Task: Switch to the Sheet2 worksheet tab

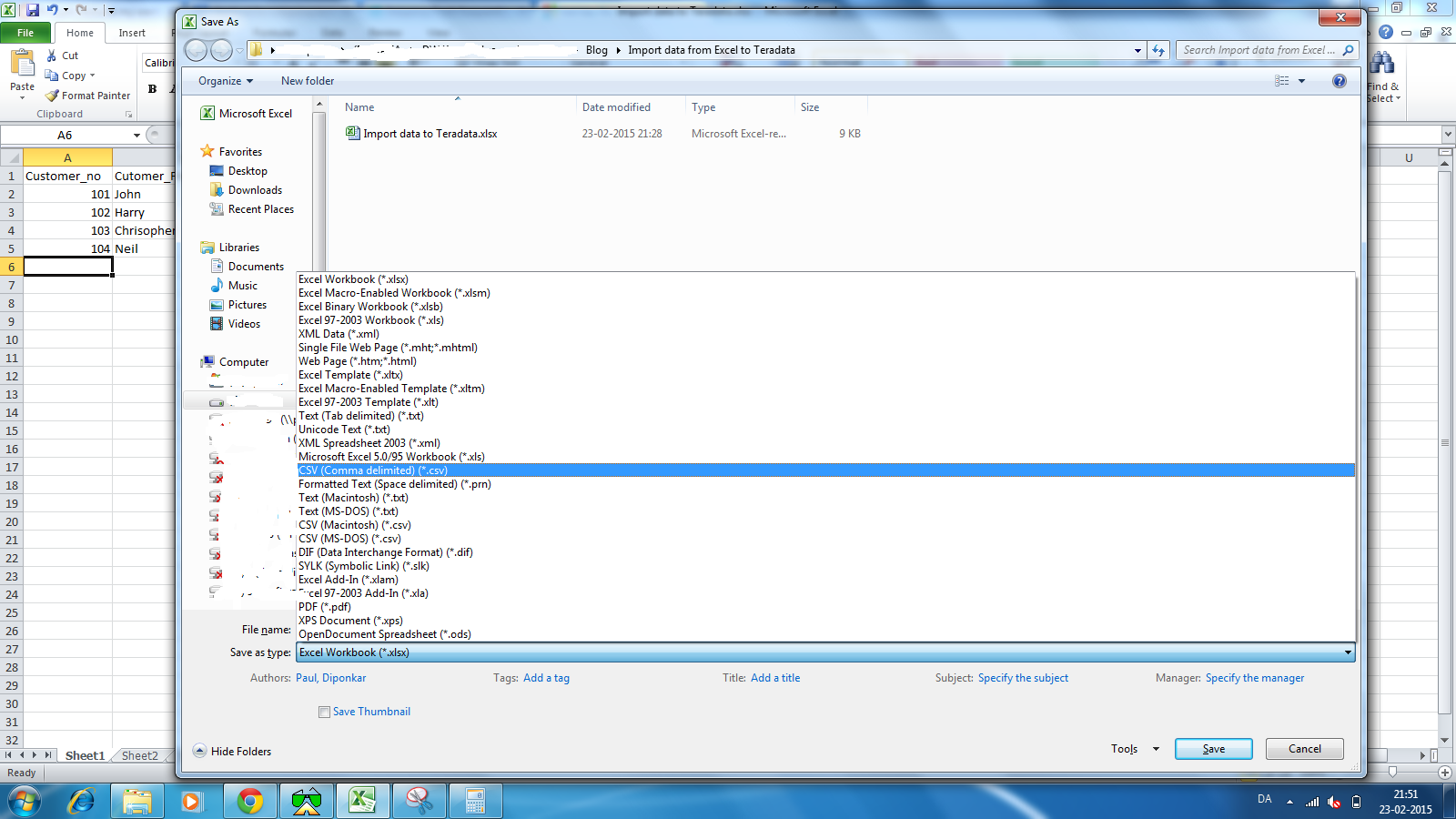Action: (x=138, y=755)
